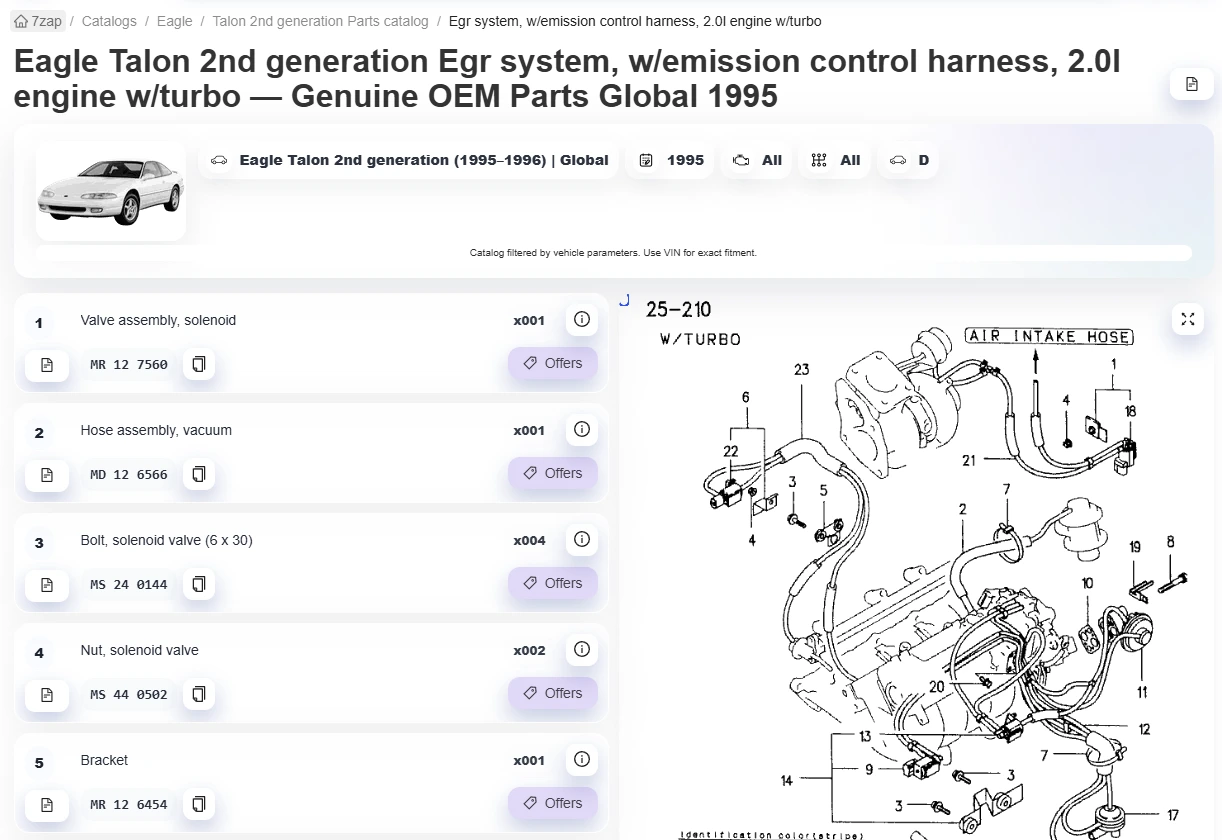Click the Nut, solenoid valve name

pos(139,650)
